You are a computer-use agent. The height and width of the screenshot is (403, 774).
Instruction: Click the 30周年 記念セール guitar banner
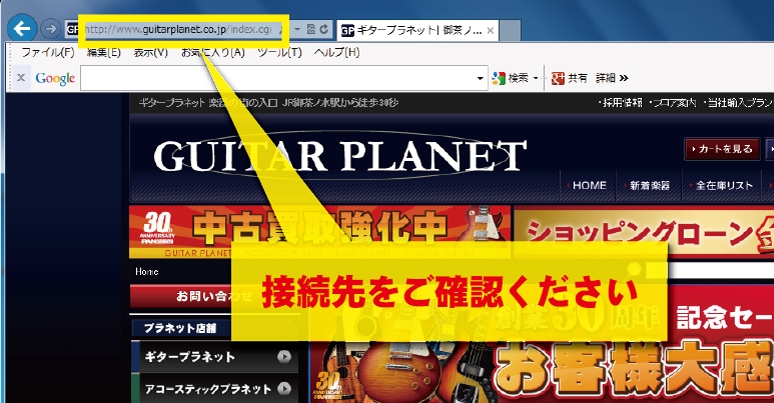(542, 345)
